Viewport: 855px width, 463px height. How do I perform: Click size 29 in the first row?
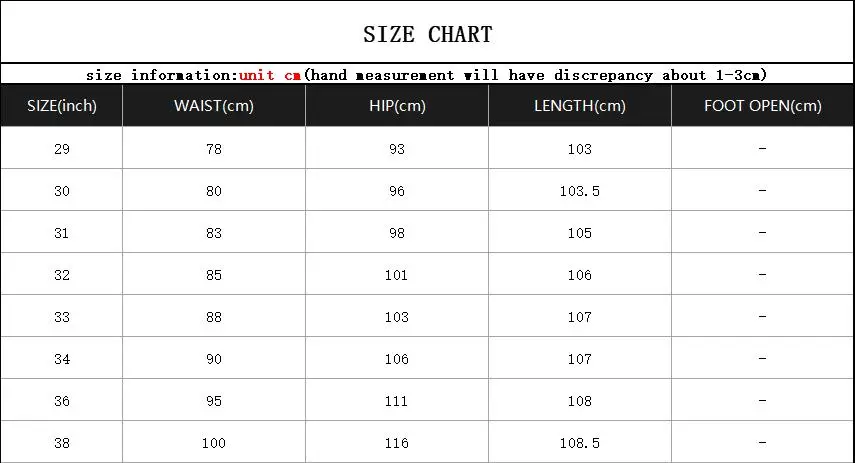click(x=62, y=149)
